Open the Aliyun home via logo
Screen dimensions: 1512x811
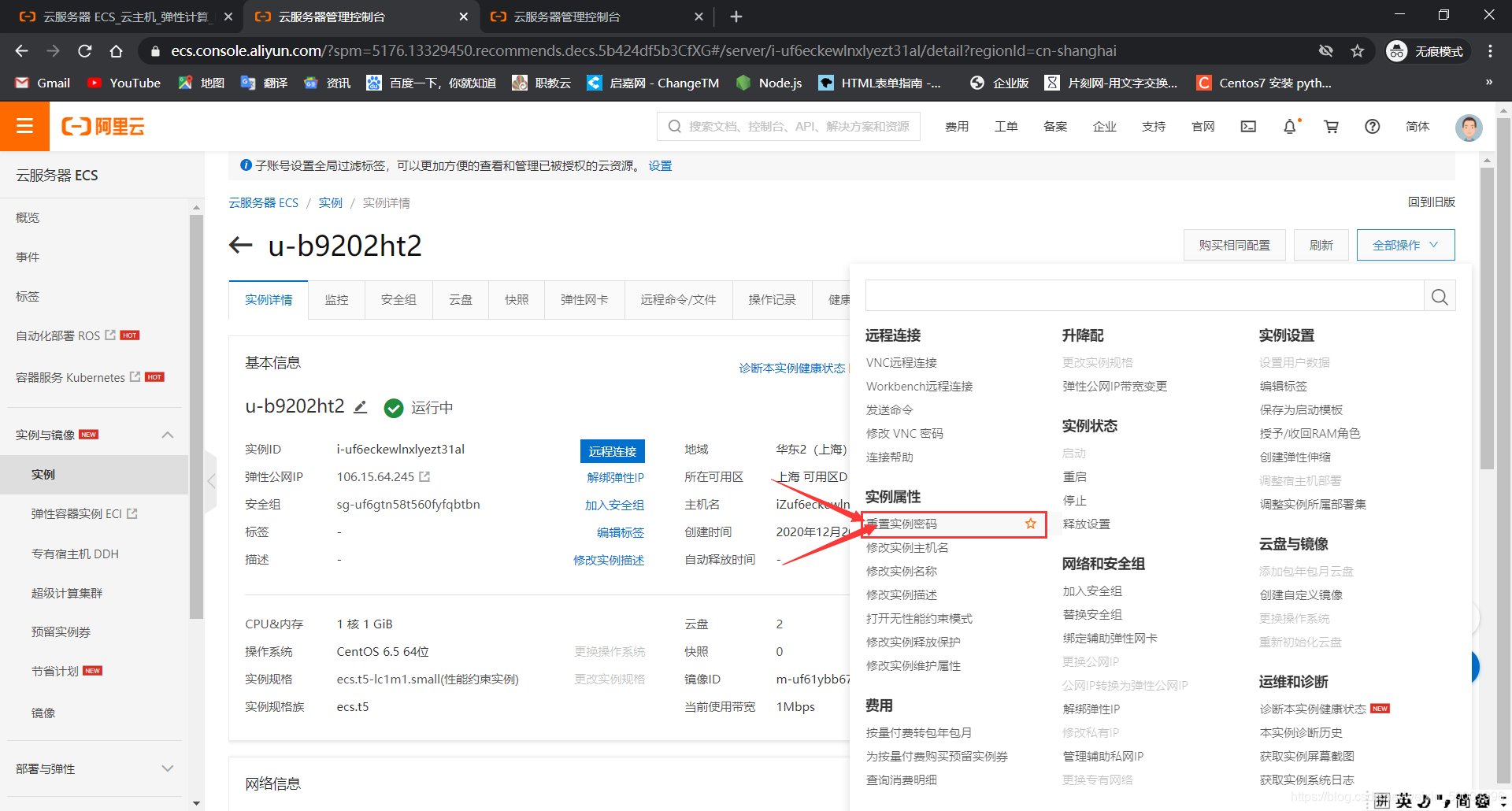point(102,126)
